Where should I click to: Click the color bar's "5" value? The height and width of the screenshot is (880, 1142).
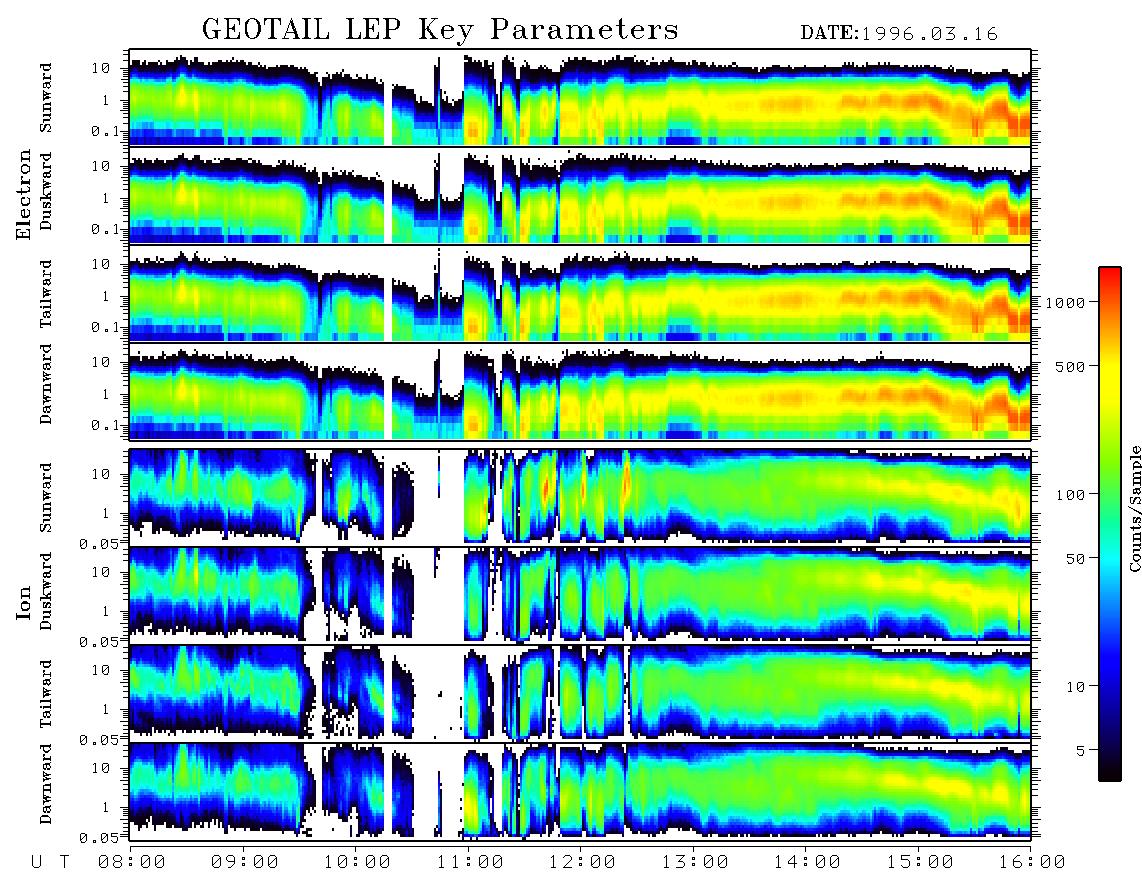(x=1081, y=751)
